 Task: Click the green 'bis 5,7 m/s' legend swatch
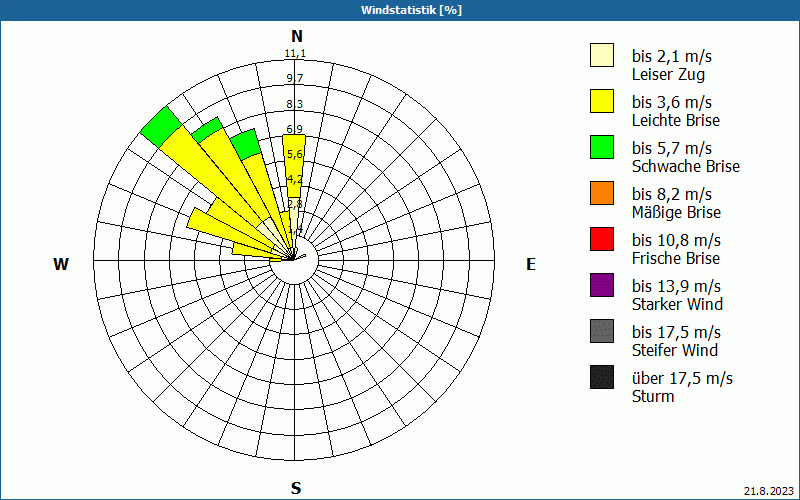click(602, 147)
